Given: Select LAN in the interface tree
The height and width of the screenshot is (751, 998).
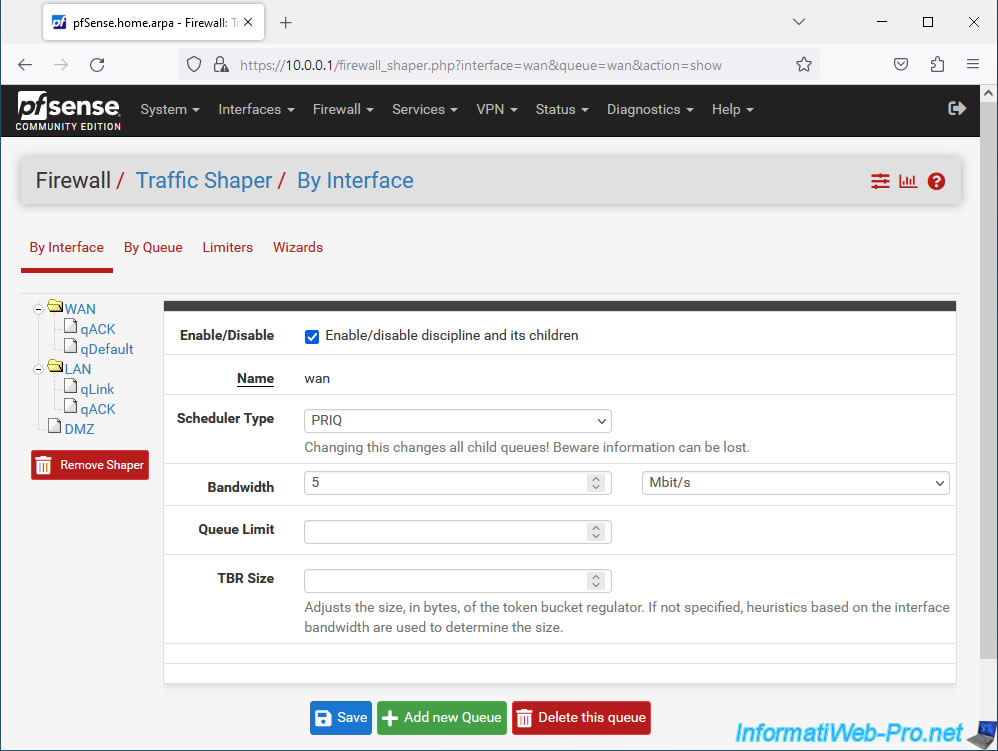Looking at the screenshot, I should click(78, 369).
